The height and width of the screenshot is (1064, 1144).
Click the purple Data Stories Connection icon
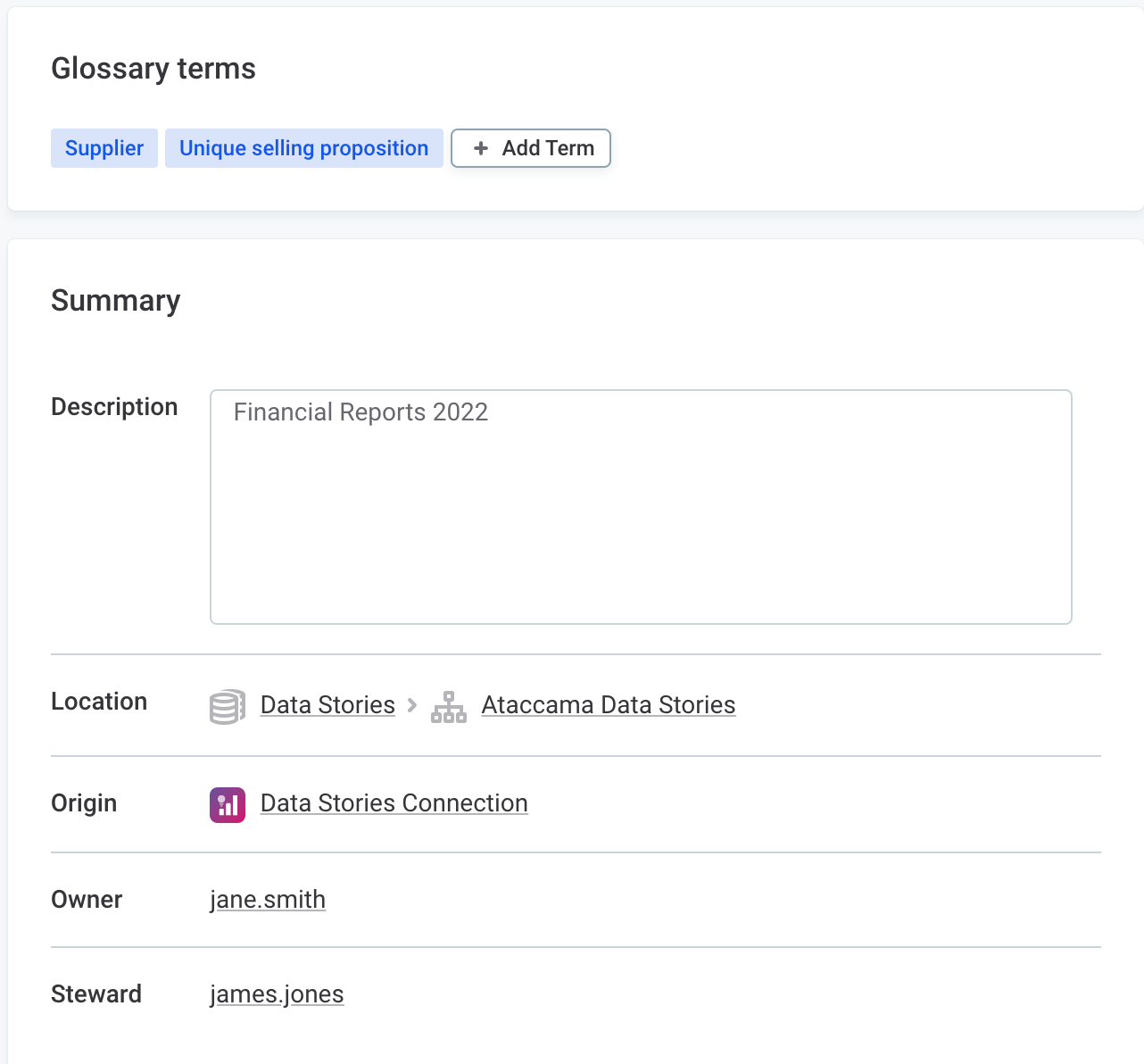(228, 804)
